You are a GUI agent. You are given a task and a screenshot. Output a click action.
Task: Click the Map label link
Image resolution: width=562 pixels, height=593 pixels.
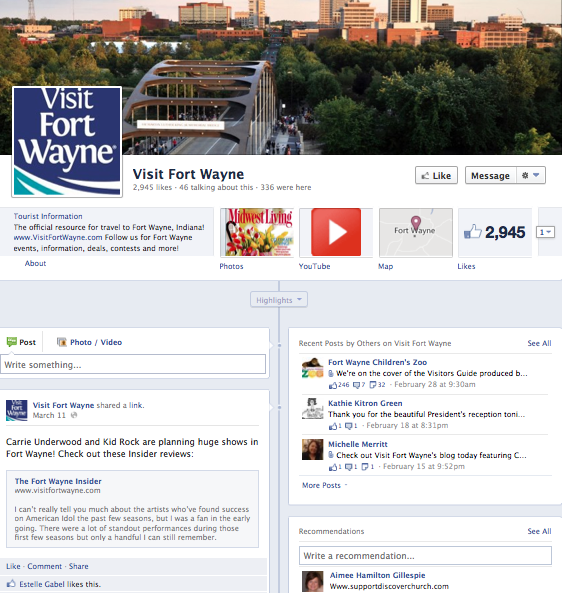(385, 266)
